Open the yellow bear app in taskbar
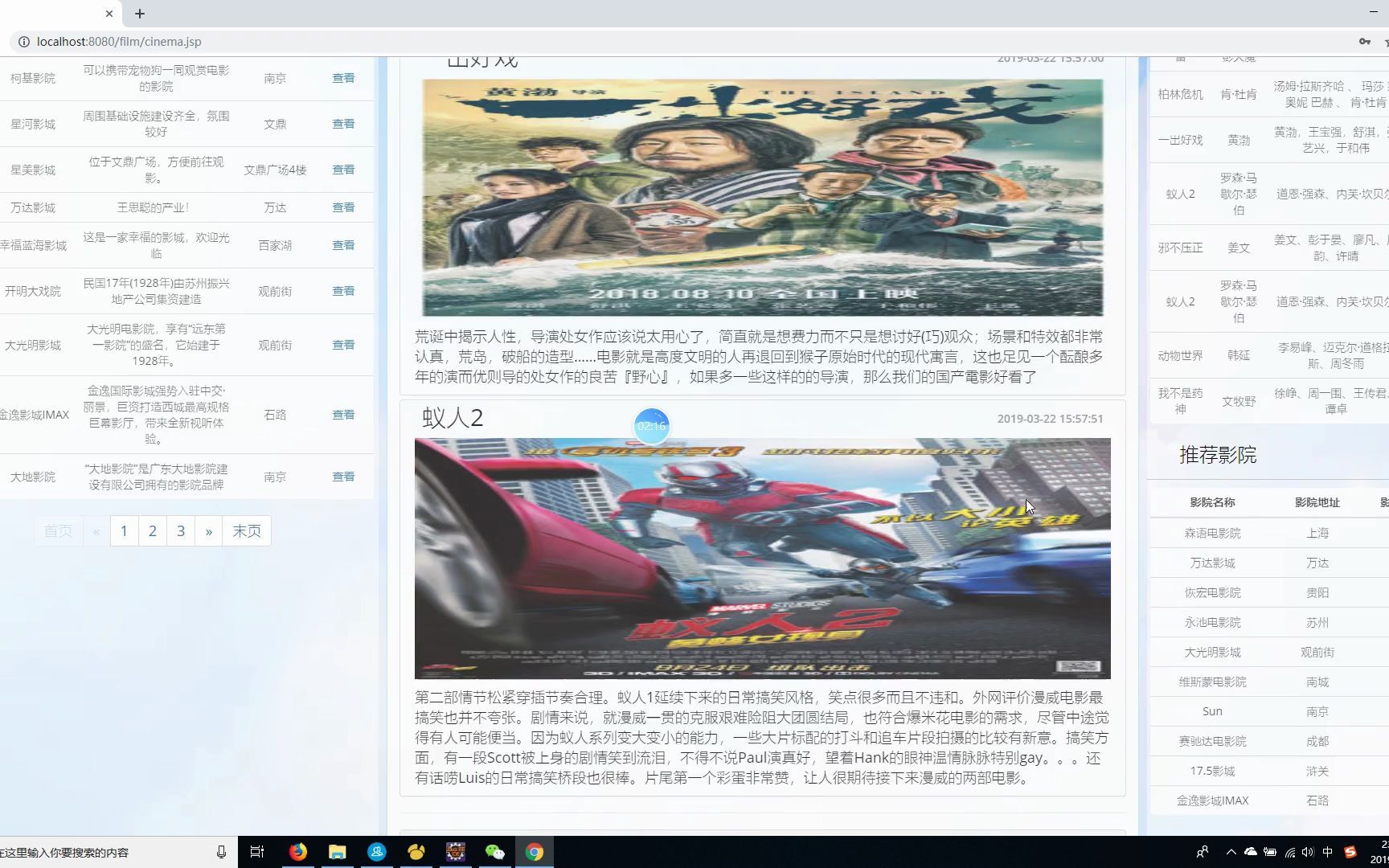The width and height of the screenshot is (1389, 868). pyautogui.click(x=416, y=852)
